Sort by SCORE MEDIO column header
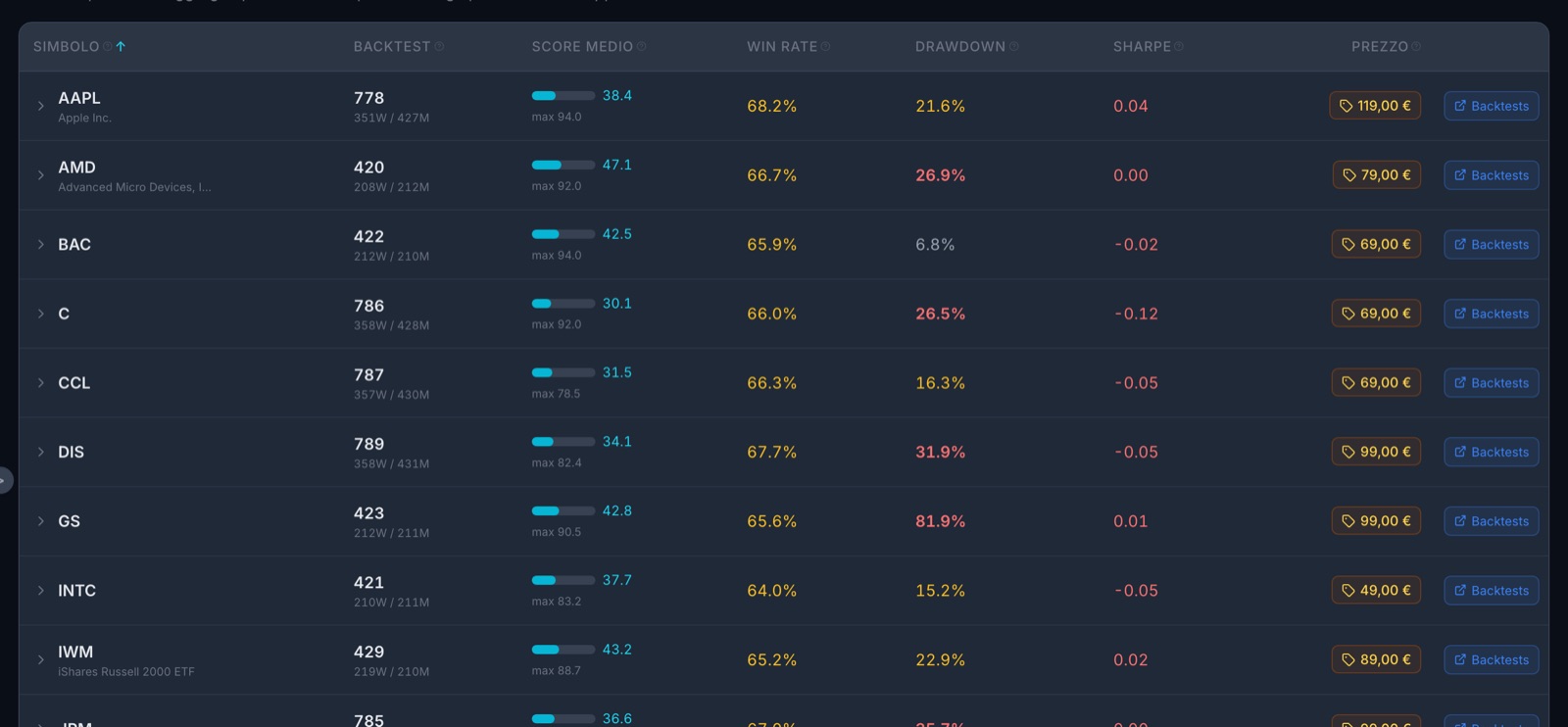 pos(582,47)
